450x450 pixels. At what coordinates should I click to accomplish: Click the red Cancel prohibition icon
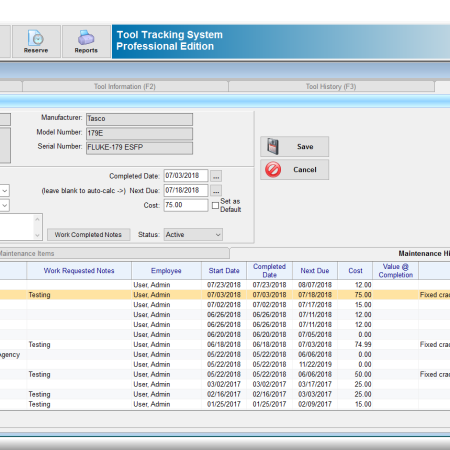273,169
